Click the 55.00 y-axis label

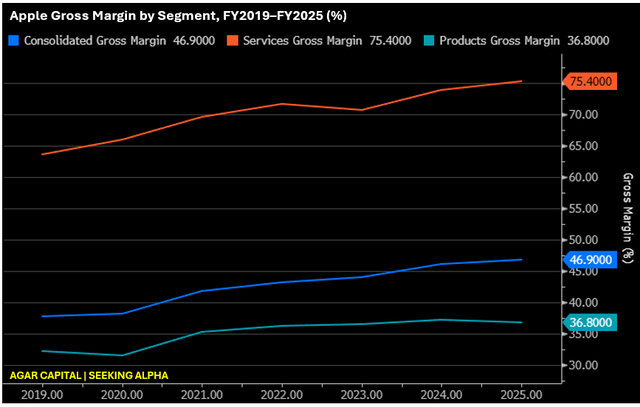584,209
